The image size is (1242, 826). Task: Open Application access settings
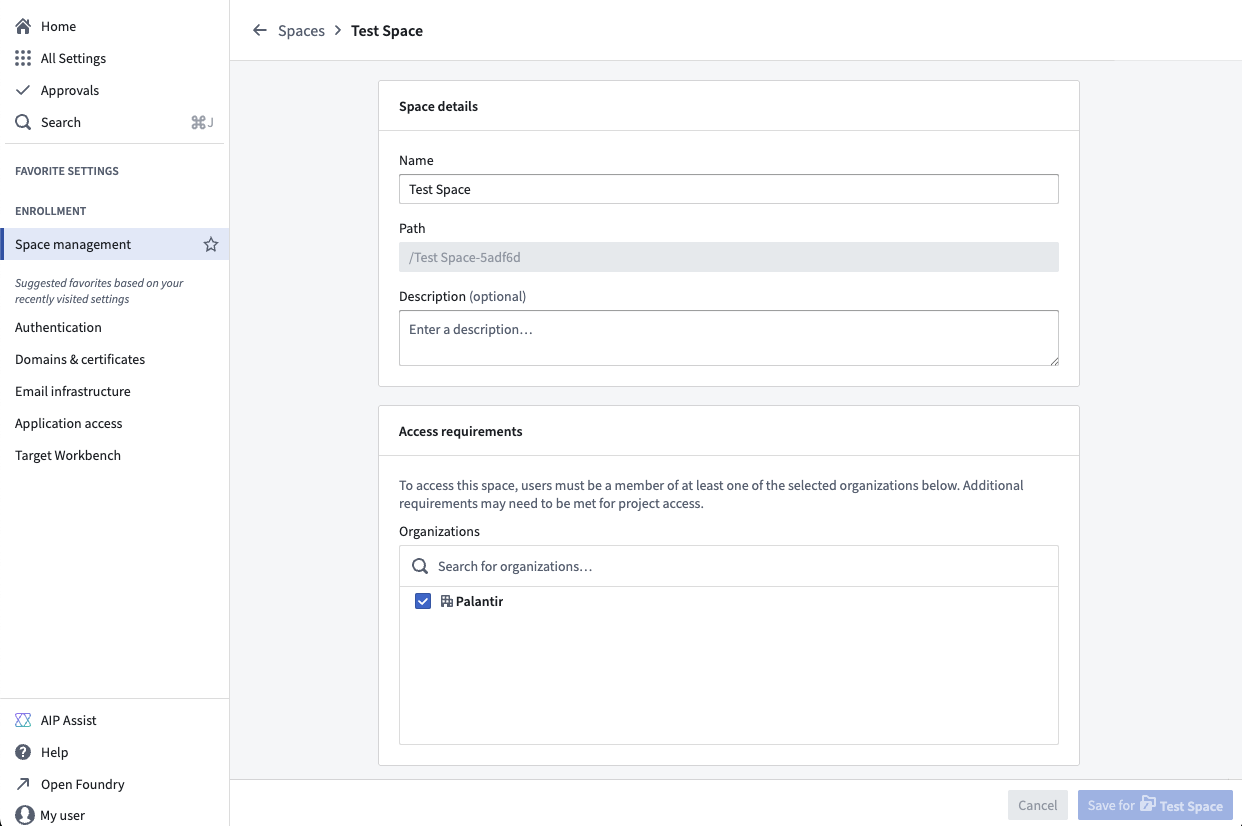(x=69, y=423)
